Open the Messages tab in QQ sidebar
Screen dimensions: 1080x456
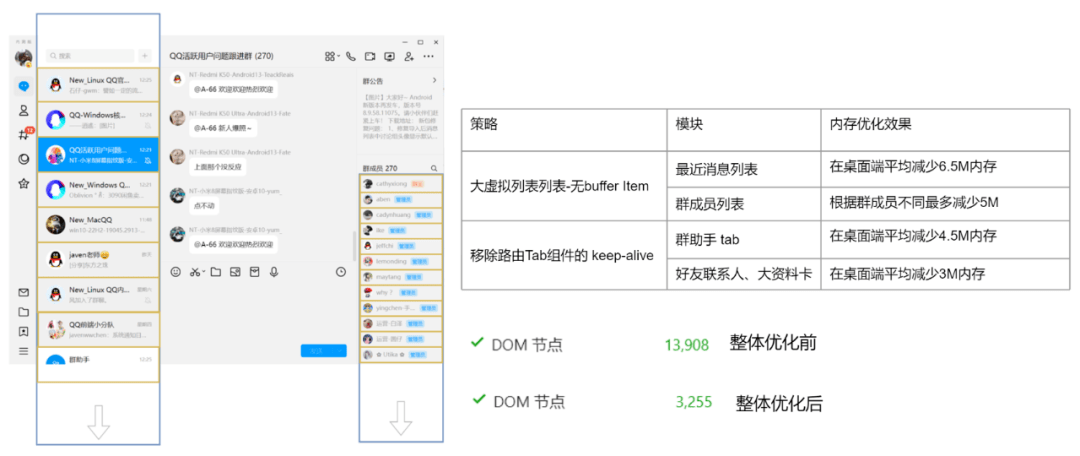(23, 86)
